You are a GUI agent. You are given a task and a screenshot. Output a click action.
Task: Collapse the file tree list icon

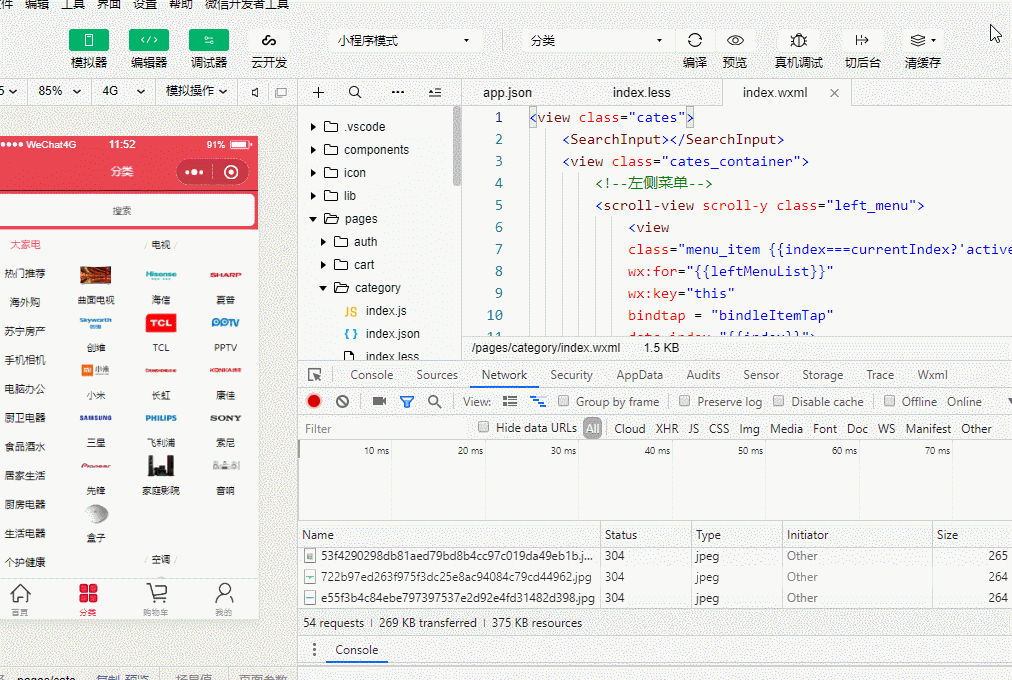(x=435, y=92)
